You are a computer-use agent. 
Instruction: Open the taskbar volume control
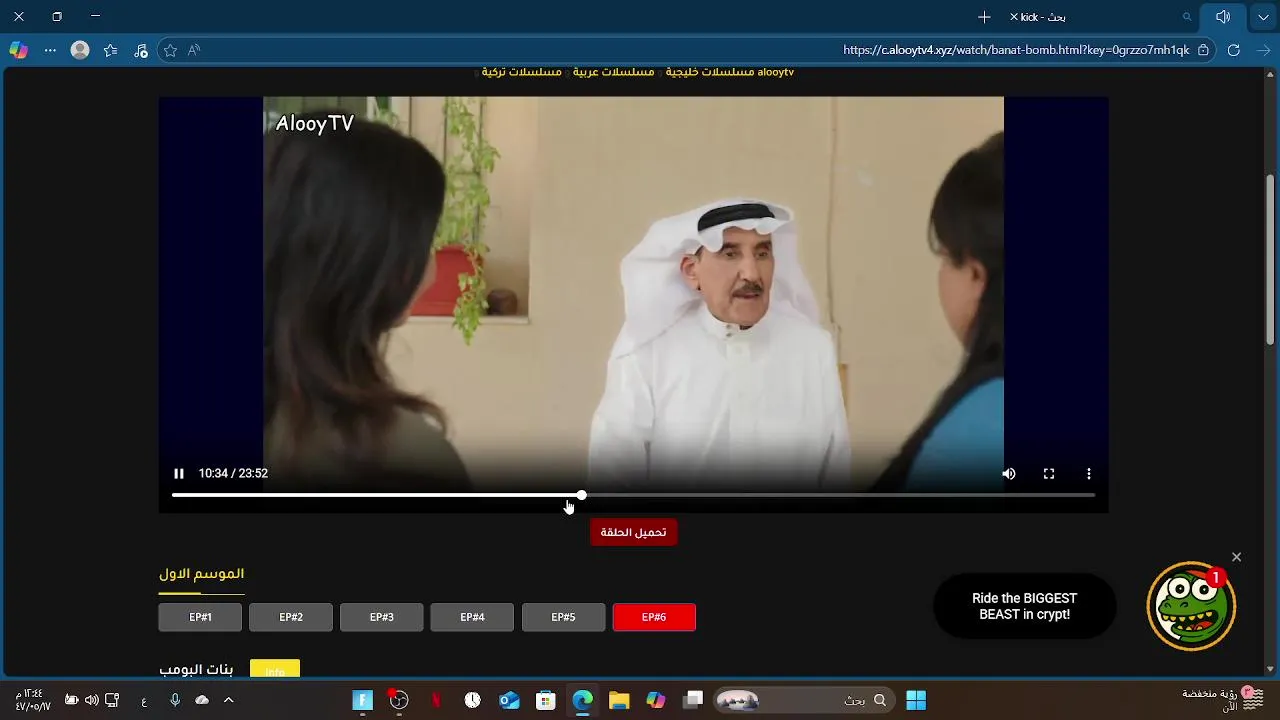pyautogui.click(x=92, y=700)
